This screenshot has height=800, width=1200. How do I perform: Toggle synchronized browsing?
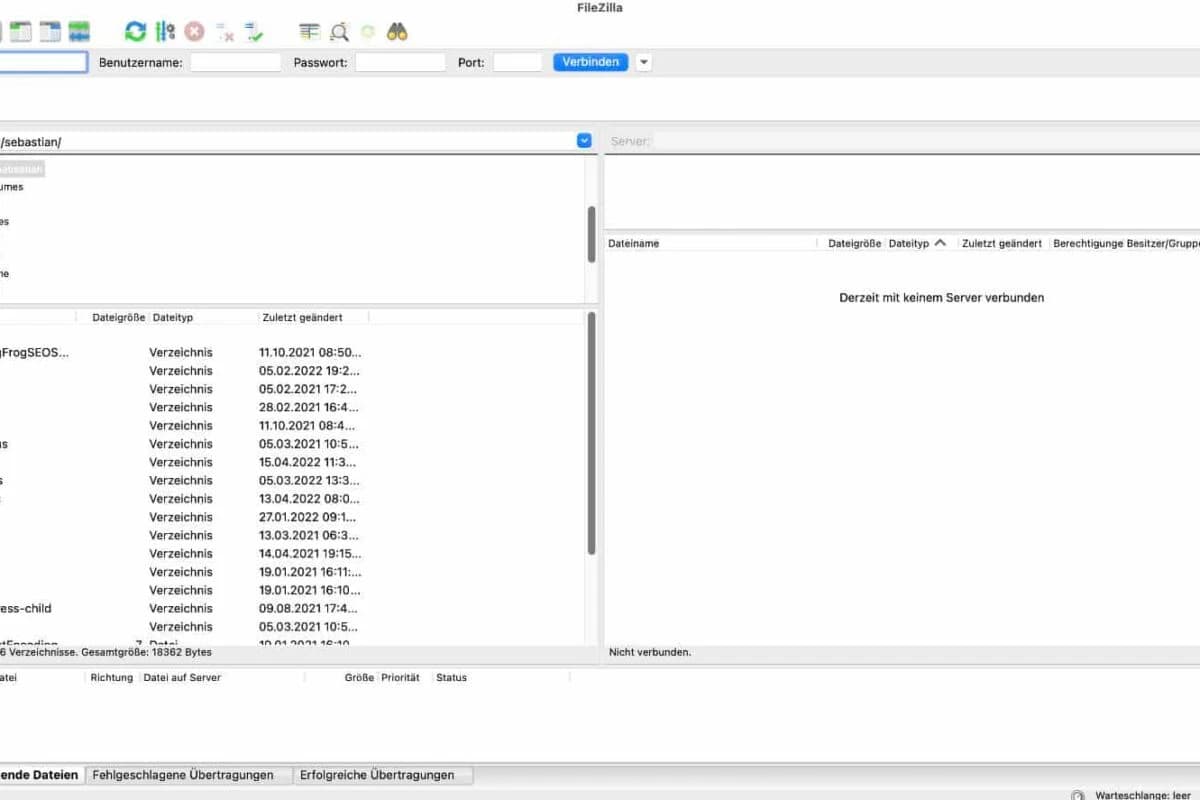pyautogui.click(x=366, y=31)
